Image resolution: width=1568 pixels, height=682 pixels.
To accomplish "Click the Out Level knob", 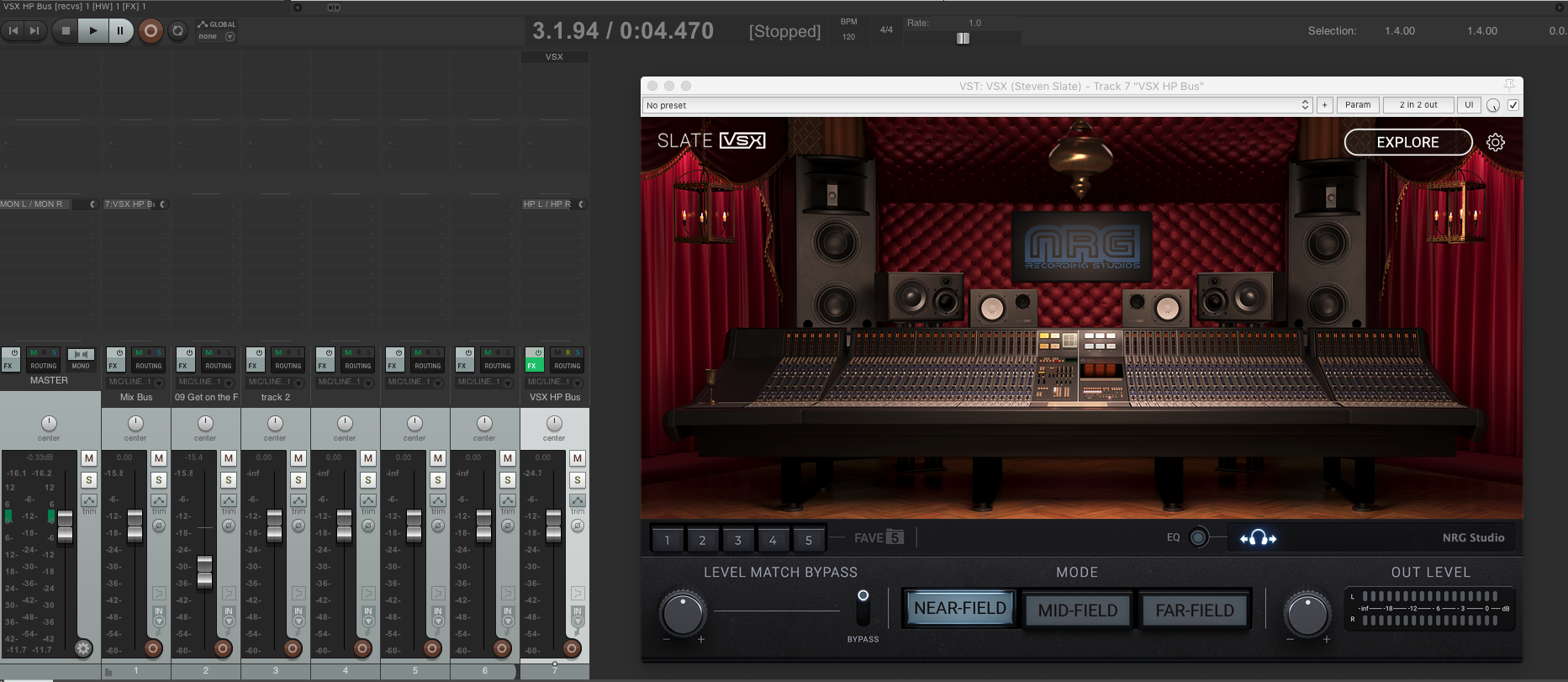I will (1307, 613).
